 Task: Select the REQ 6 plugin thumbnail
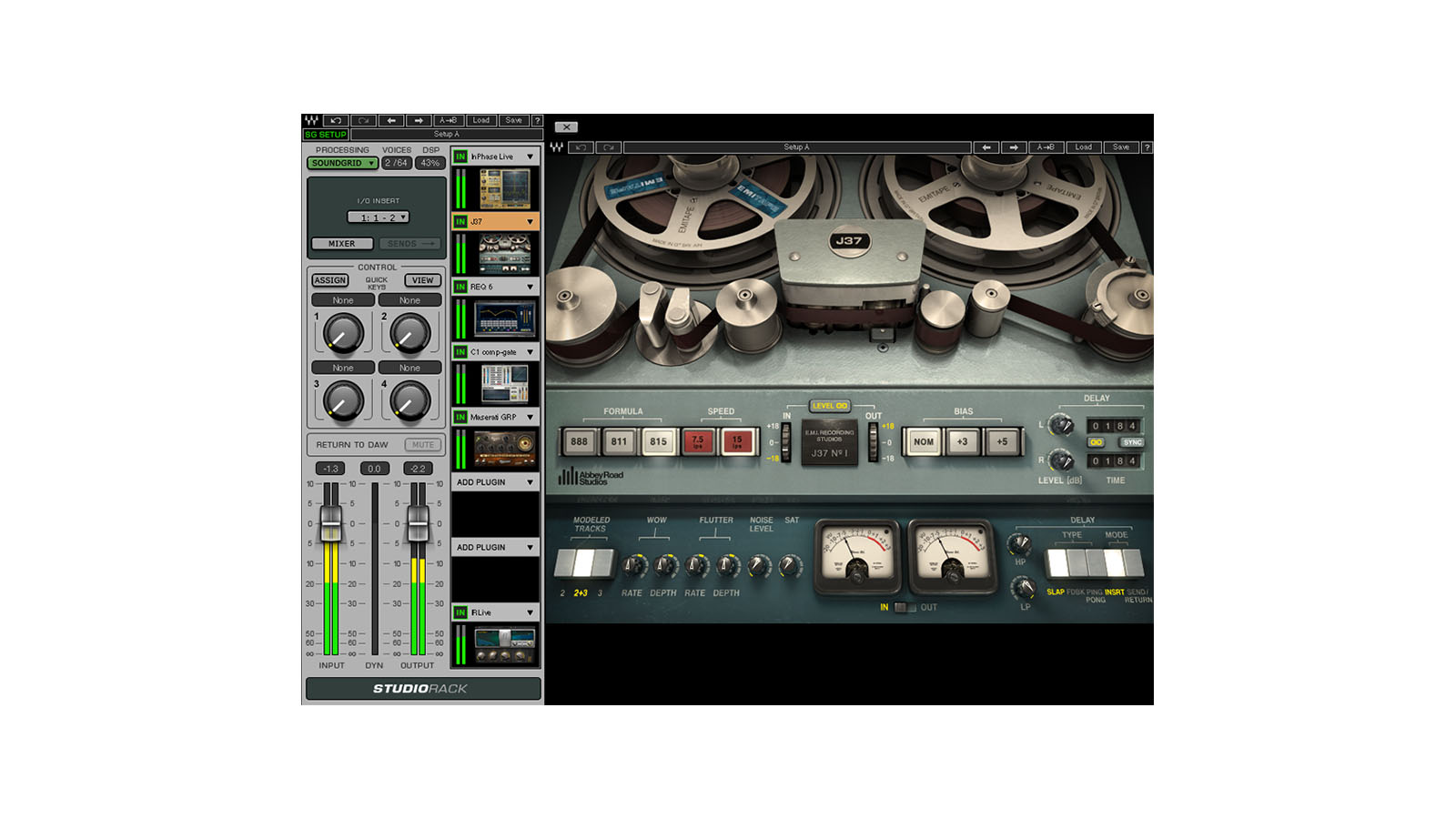point(505,319)
